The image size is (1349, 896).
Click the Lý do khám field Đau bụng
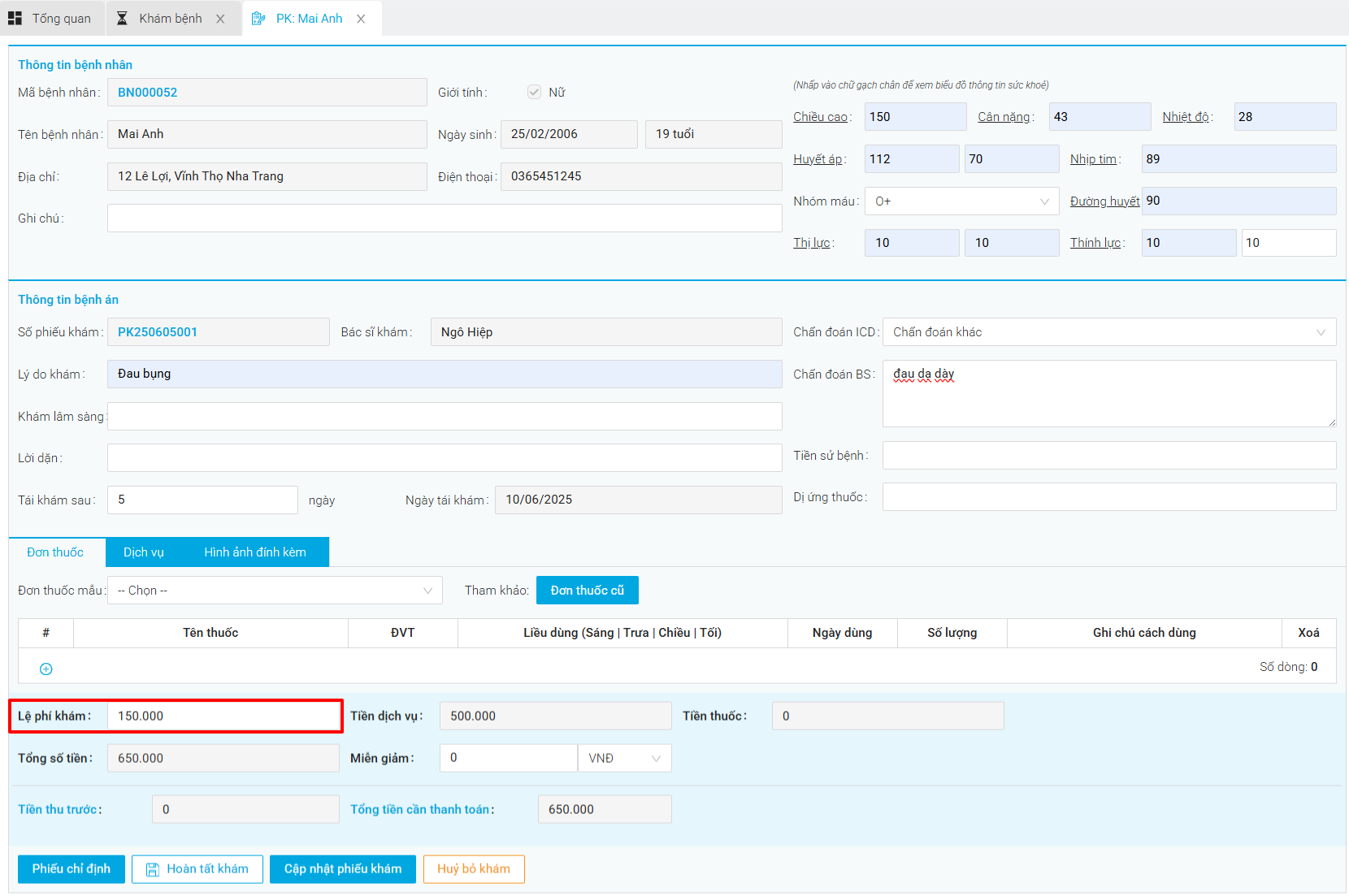(x=445, y=374)
